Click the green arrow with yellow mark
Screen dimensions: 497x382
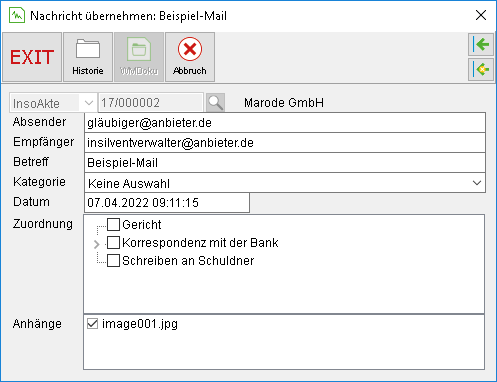point(481,69)
